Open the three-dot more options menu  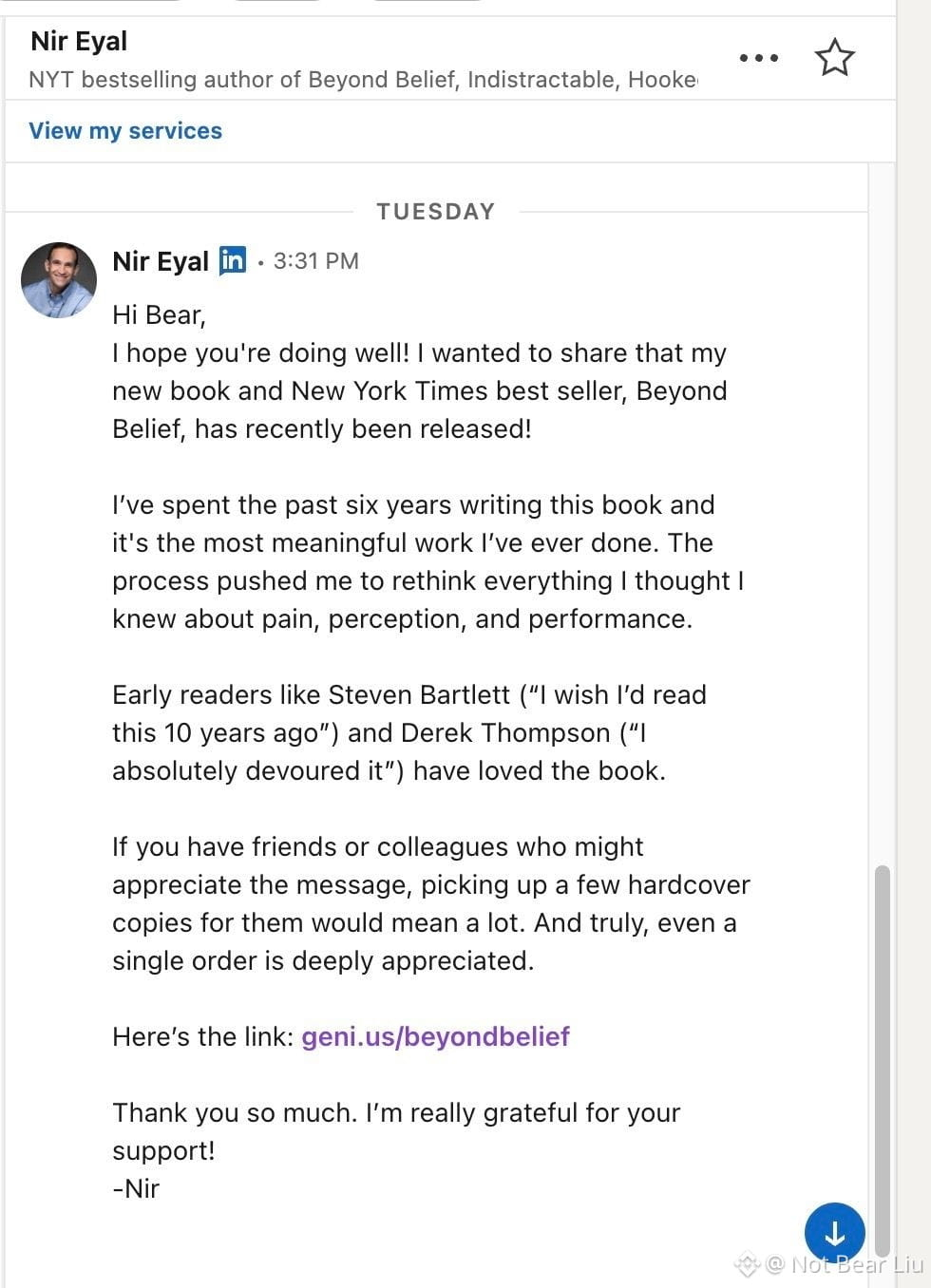click(759, 58)
